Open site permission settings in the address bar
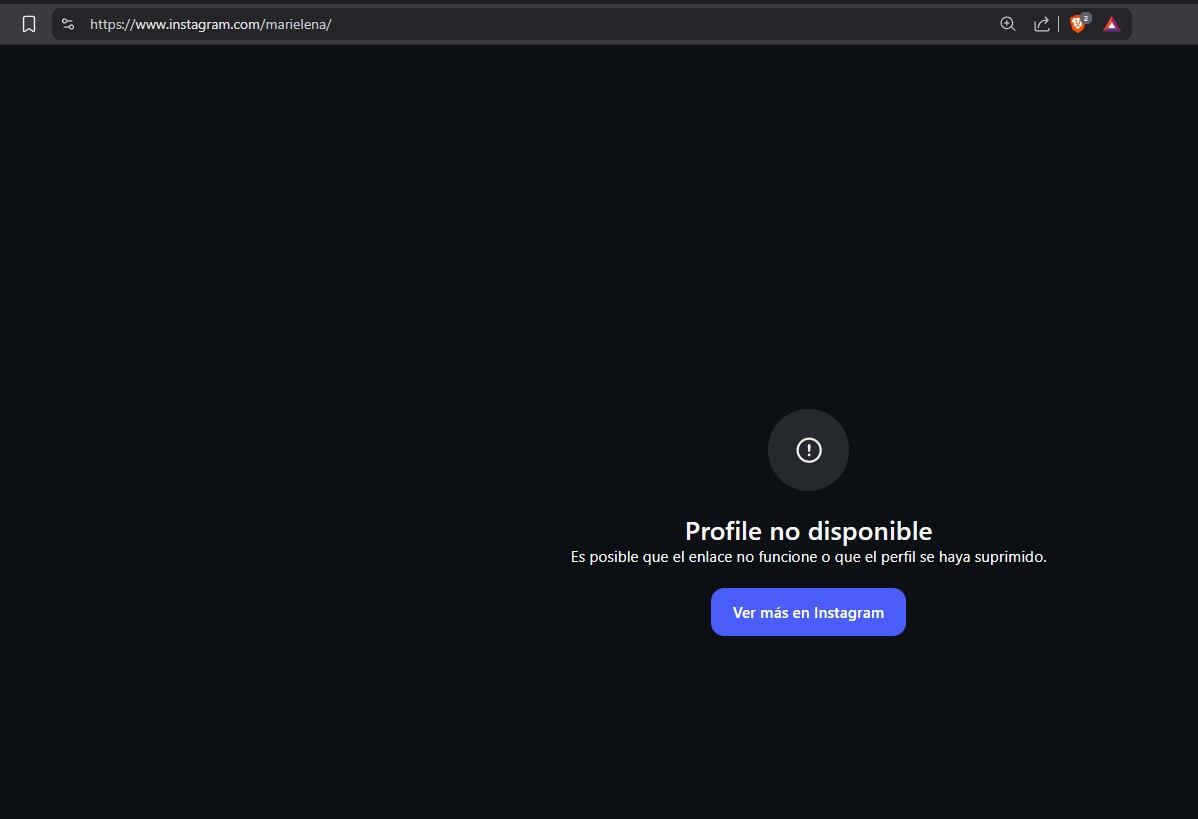The image size is (1198, 819). 67,23
